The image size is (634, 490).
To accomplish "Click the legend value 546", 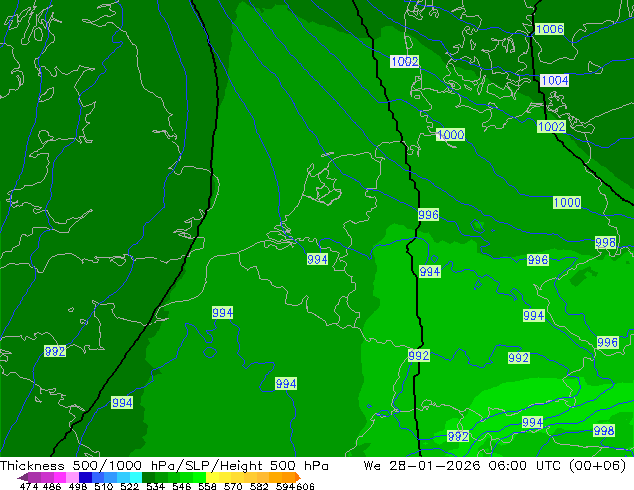I will [x=182, y=486].
